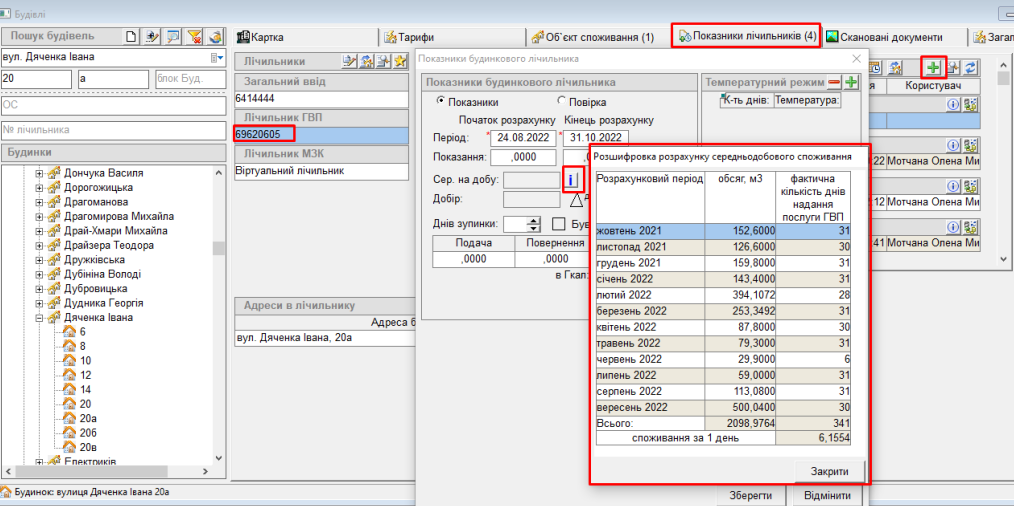Select the Повірка radio button
1014x506 pixels.
click(x=561, y=102)
